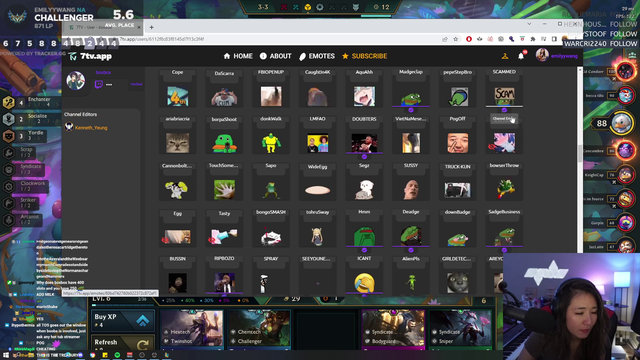Open the borpaShoot emote card

click(224, 136)
